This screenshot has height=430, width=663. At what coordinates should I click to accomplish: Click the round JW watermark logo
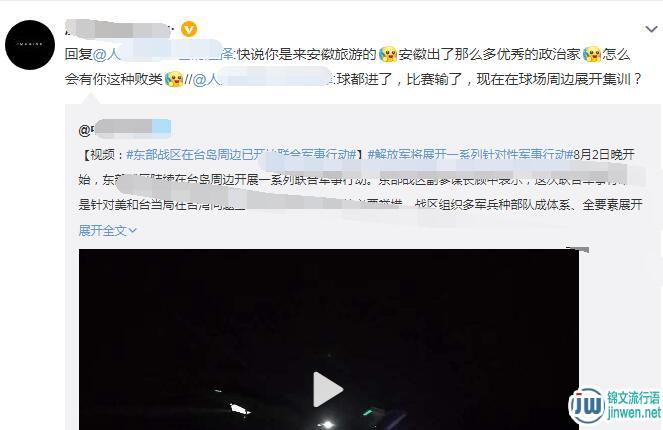(587, 405)
